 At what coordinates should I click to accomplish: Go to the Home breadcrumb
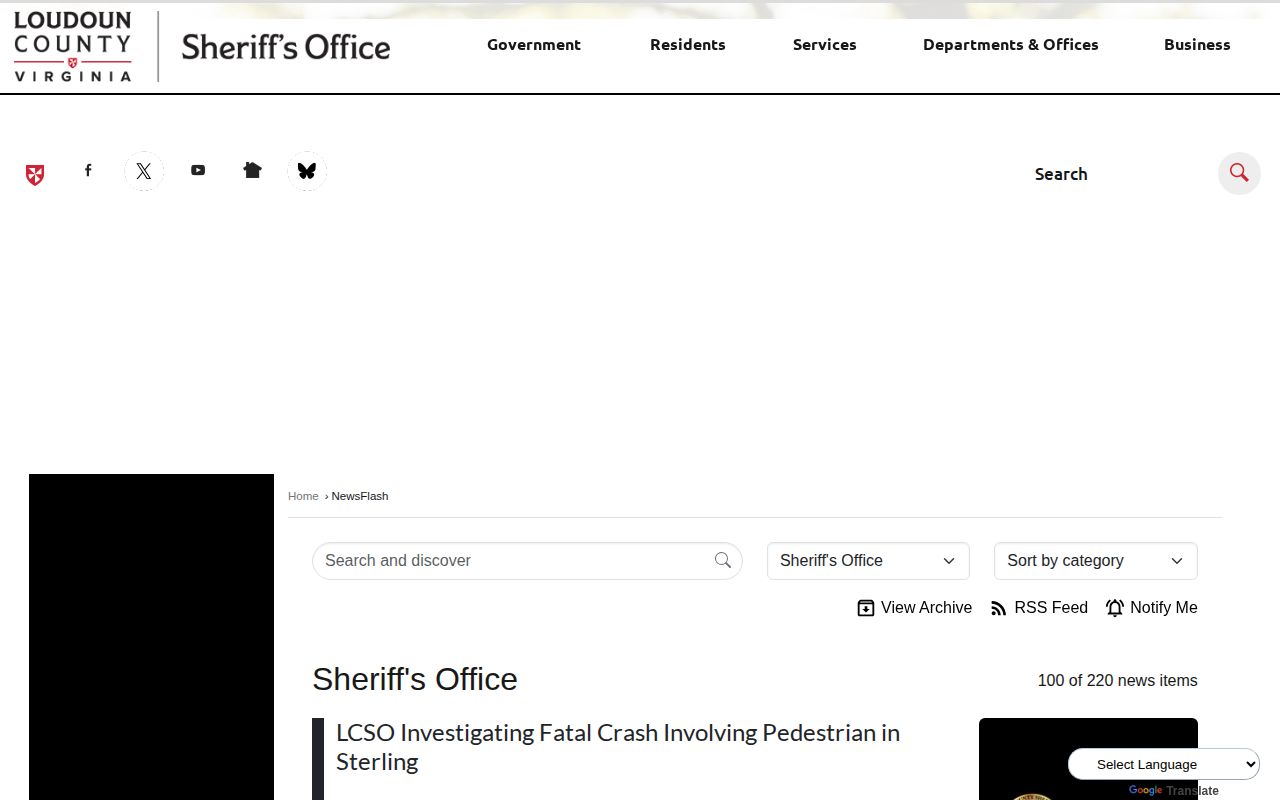tap(303, 496)
